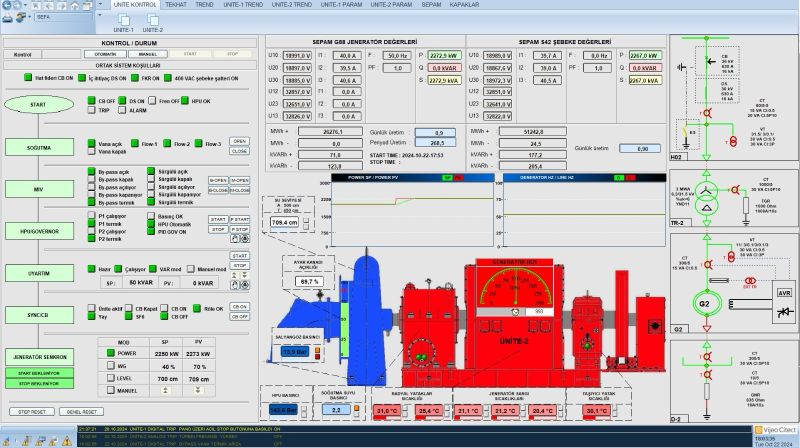Click the SU SEVİYESİ 709,4 cm field

tap(285, 223)
